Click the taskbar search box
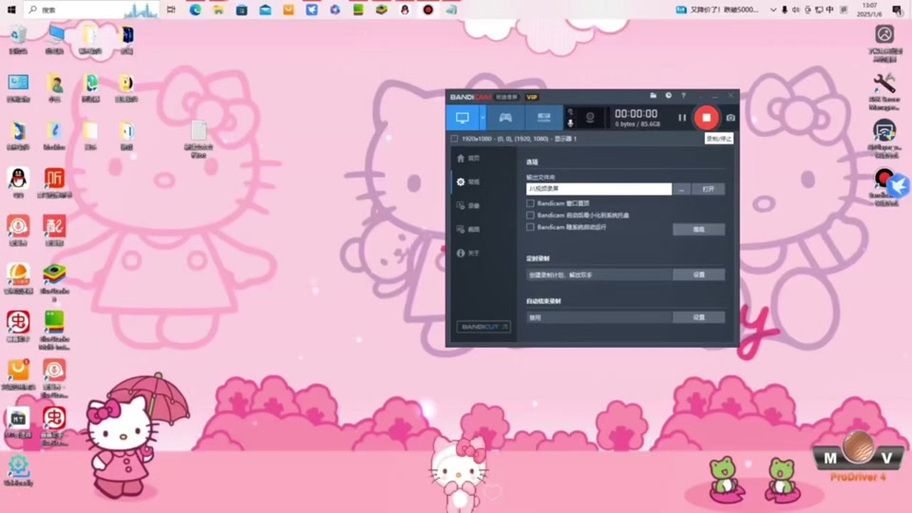This screenshot has height=513, width=912. tap(92, 9)
